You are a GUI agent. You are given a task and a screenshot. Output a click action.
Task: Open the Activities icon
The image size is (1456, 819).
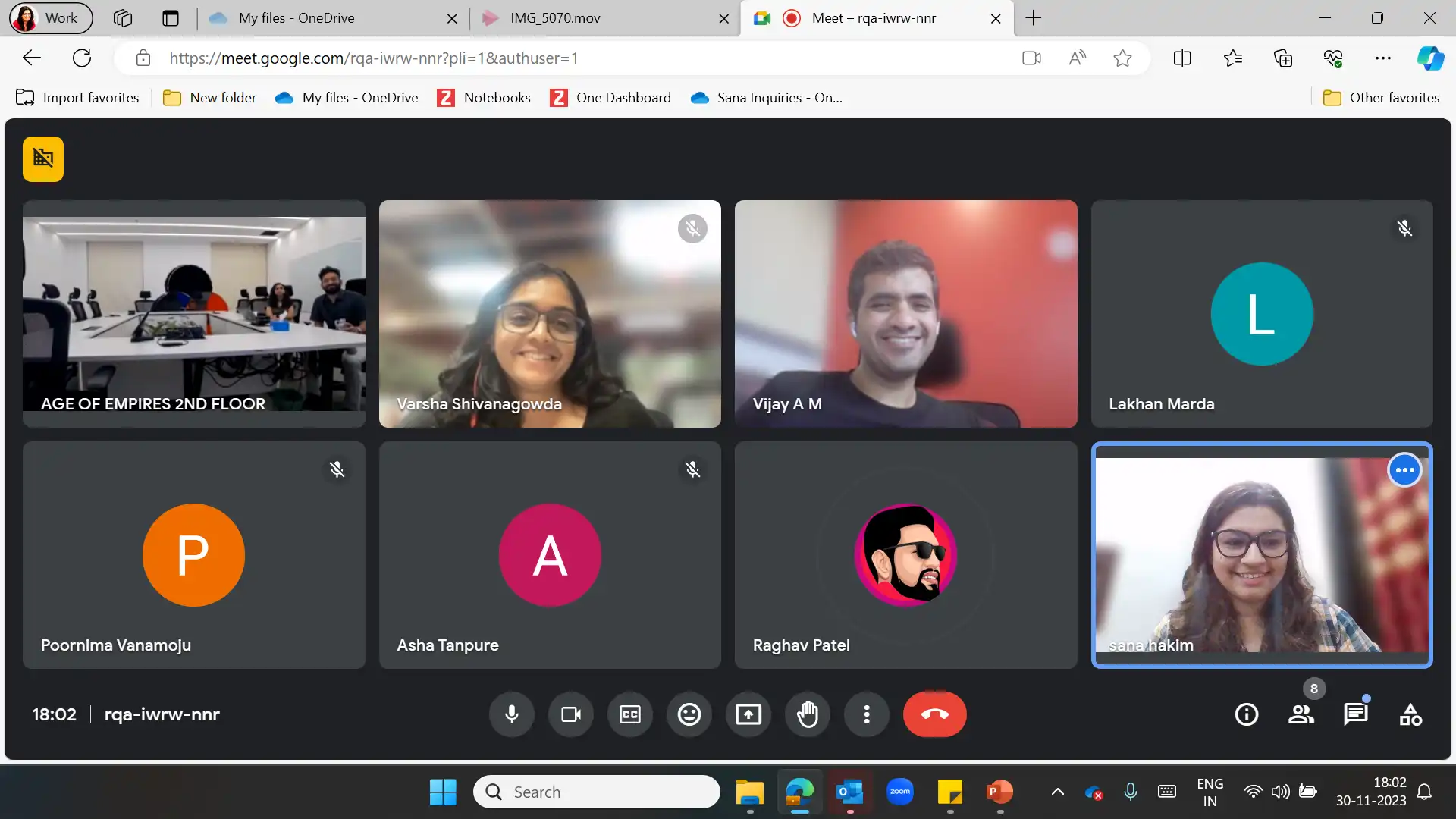click(x=1410, y=714)
